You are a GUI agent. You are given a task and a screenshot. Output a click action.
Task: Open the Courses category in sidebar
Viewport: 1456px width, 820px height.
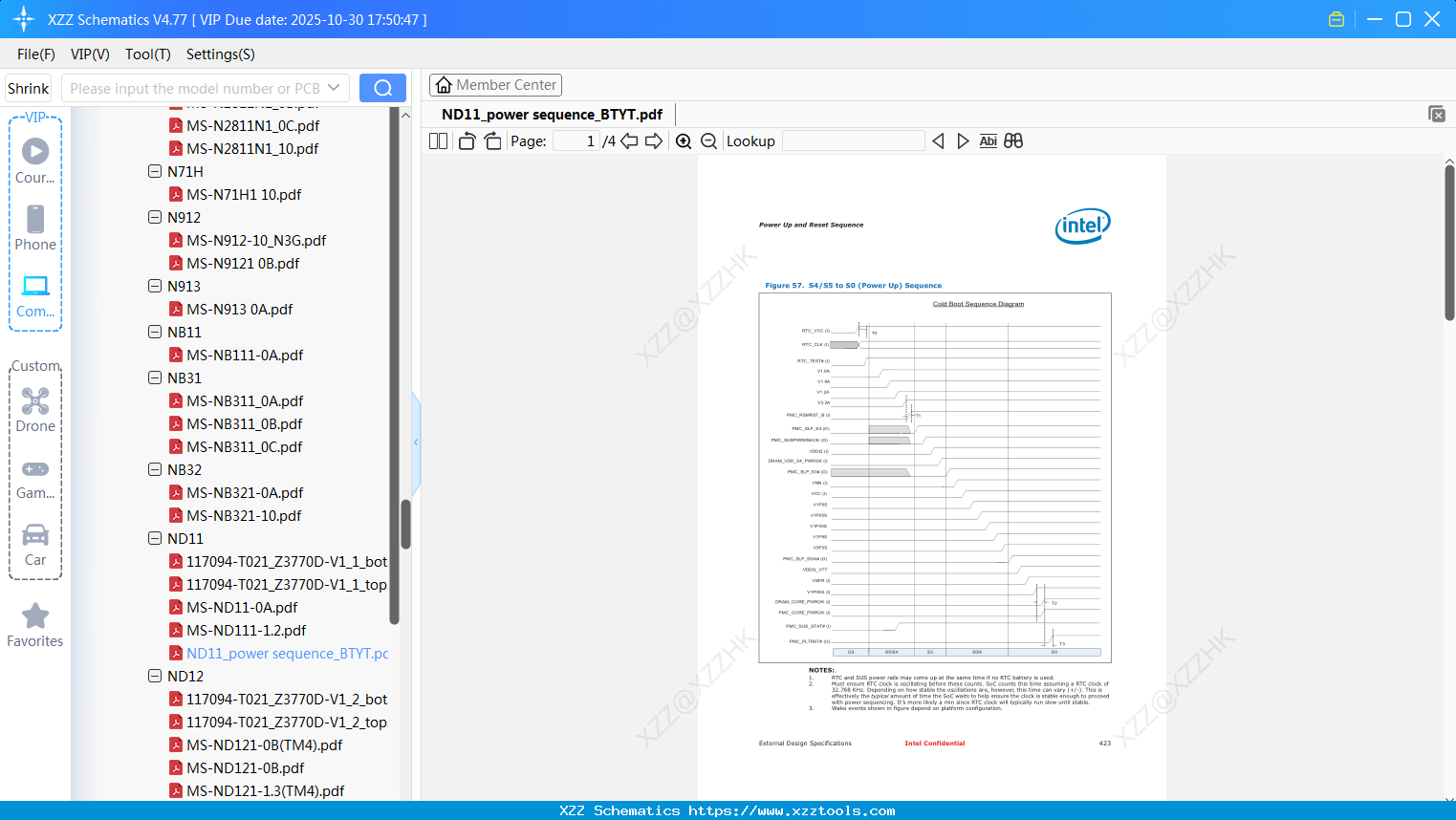(x=35, y=162)
